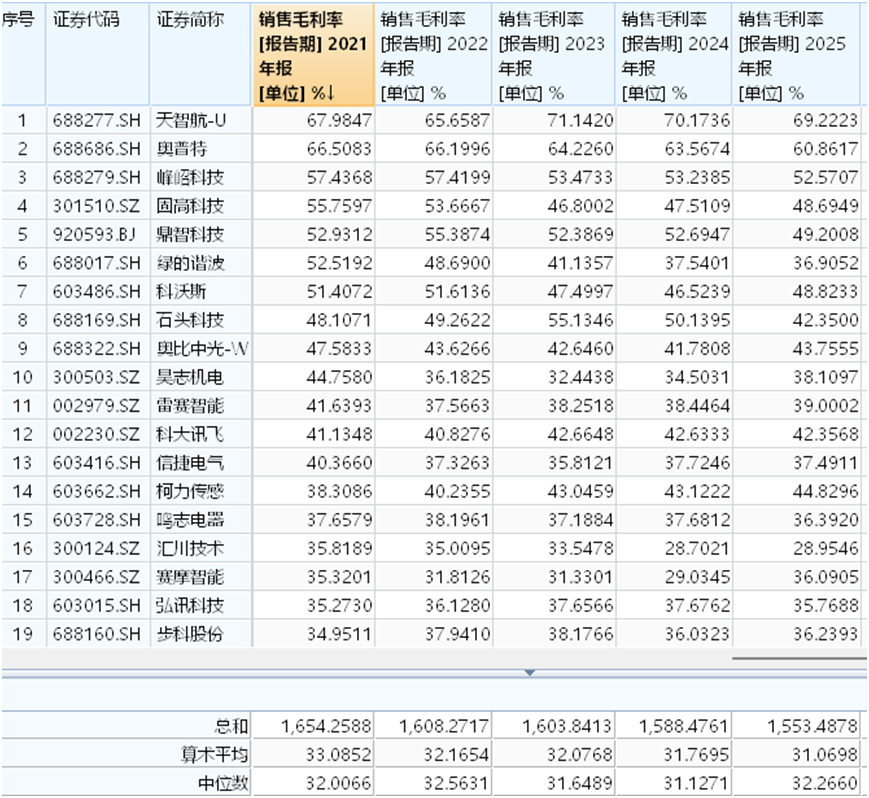This screenshot has height=798, width=869.
Task: Collapse the summary panel with the triangle arrow
Action: point(530,672)
